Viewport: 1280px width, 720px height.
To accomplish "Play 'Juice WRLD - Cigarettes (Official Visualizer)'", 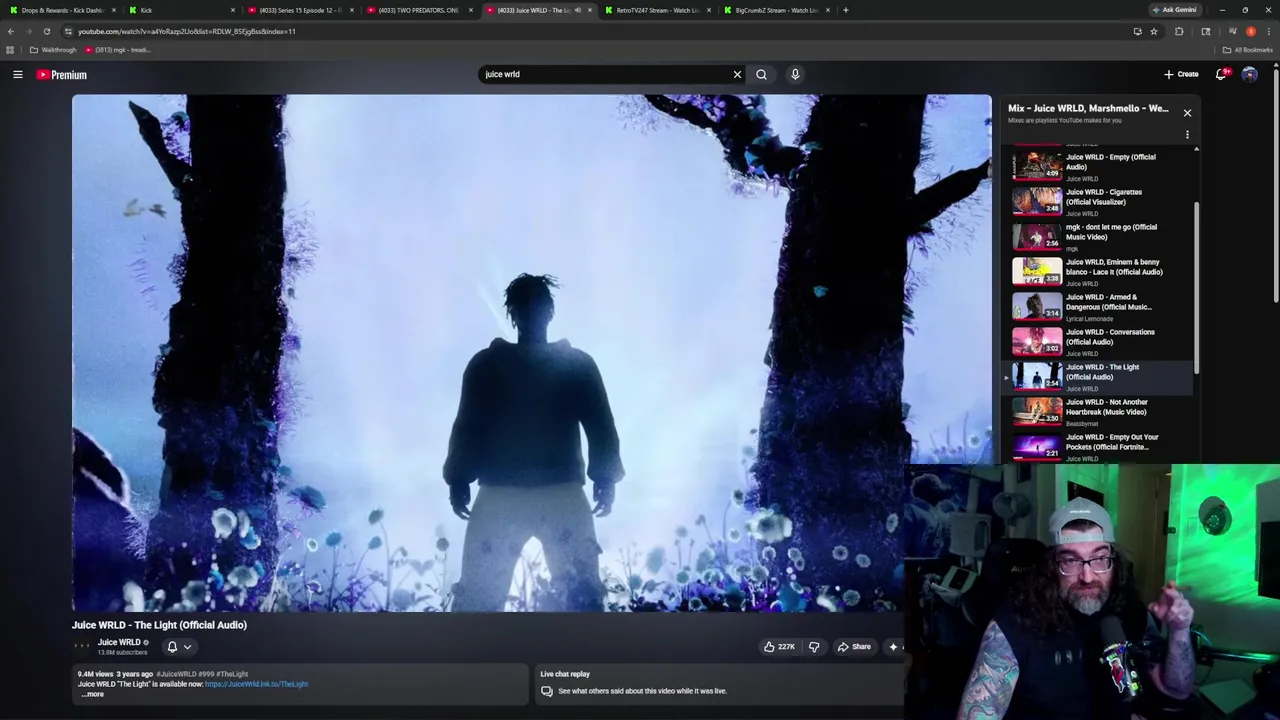I will tap(1100, 201).
